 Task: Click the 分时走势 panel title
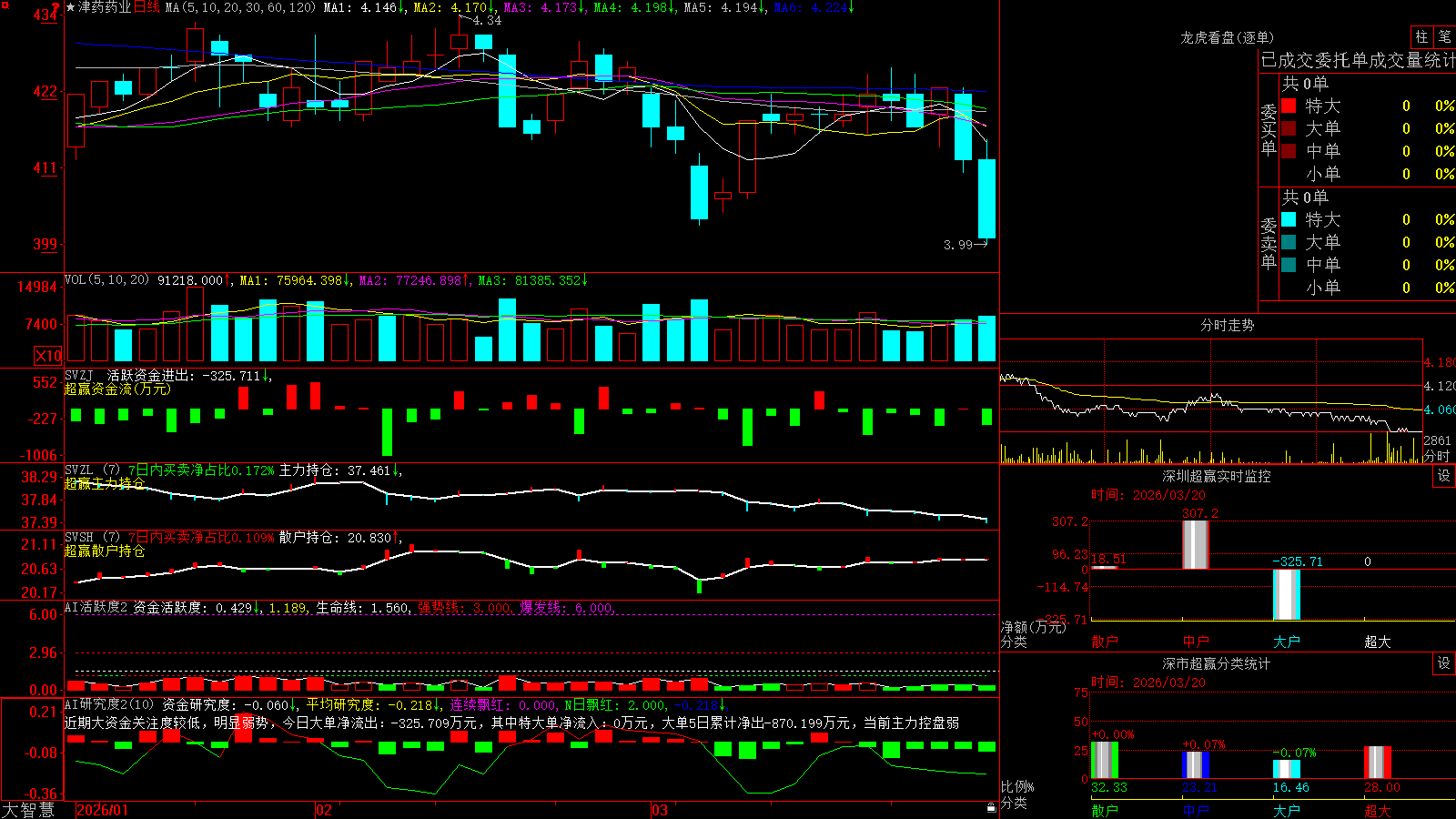(x=1227, y=325)
